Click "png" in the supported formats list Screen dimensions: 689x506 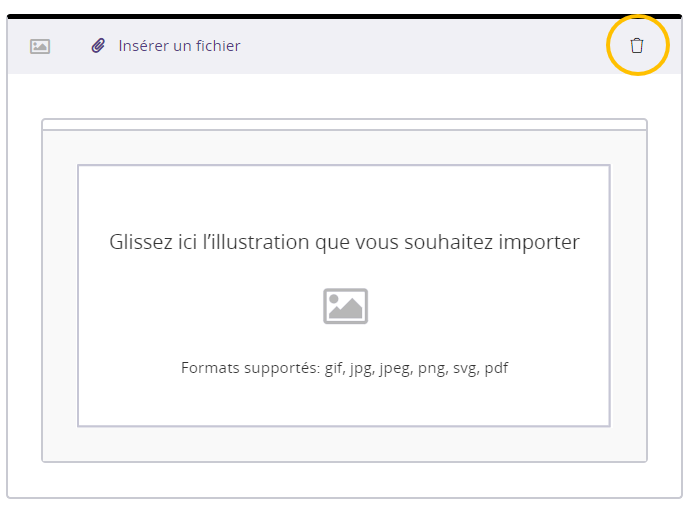[x=431, y=368]
